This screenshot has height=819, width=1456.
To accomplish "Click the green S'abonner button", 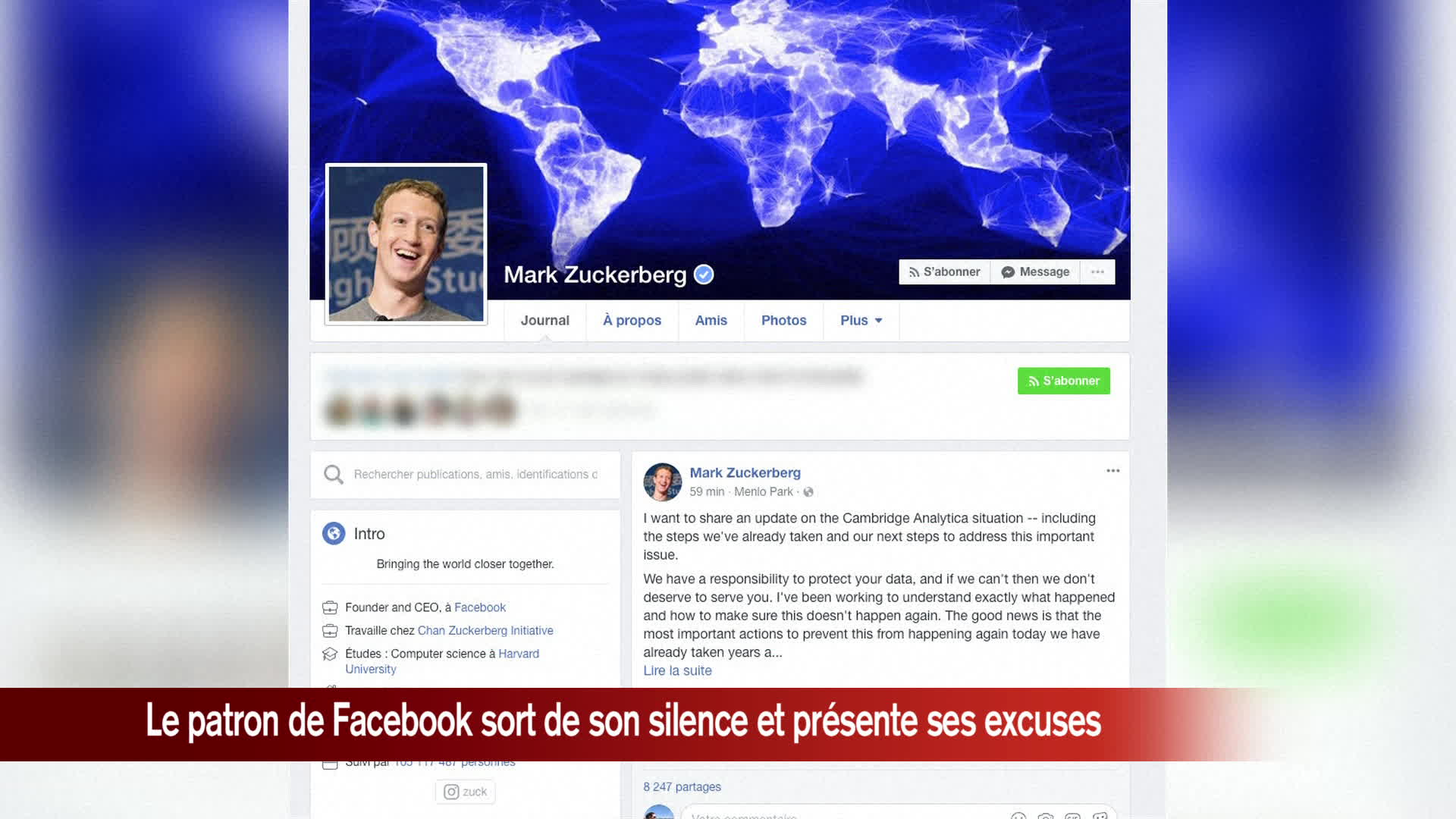I will tap(1063, 381).
